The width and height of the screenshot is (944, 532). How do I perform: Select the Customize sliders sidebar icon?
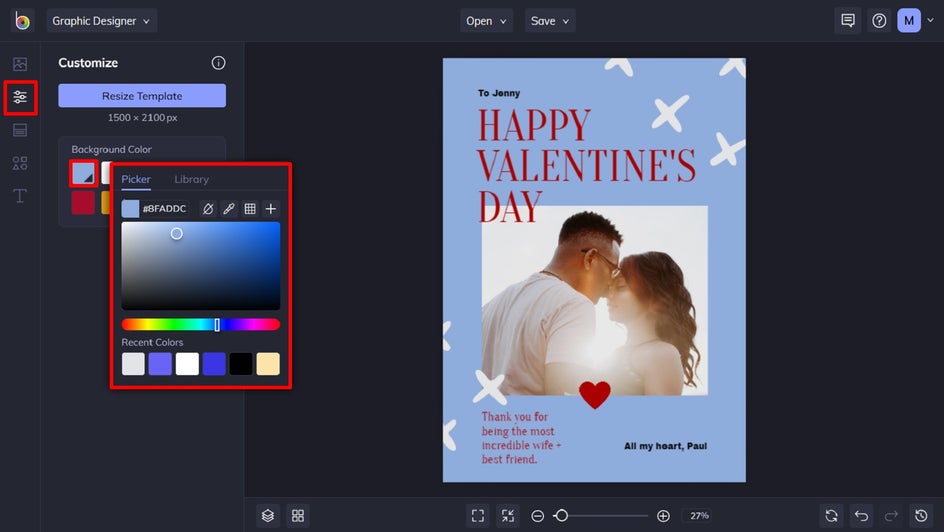[20, 97]
